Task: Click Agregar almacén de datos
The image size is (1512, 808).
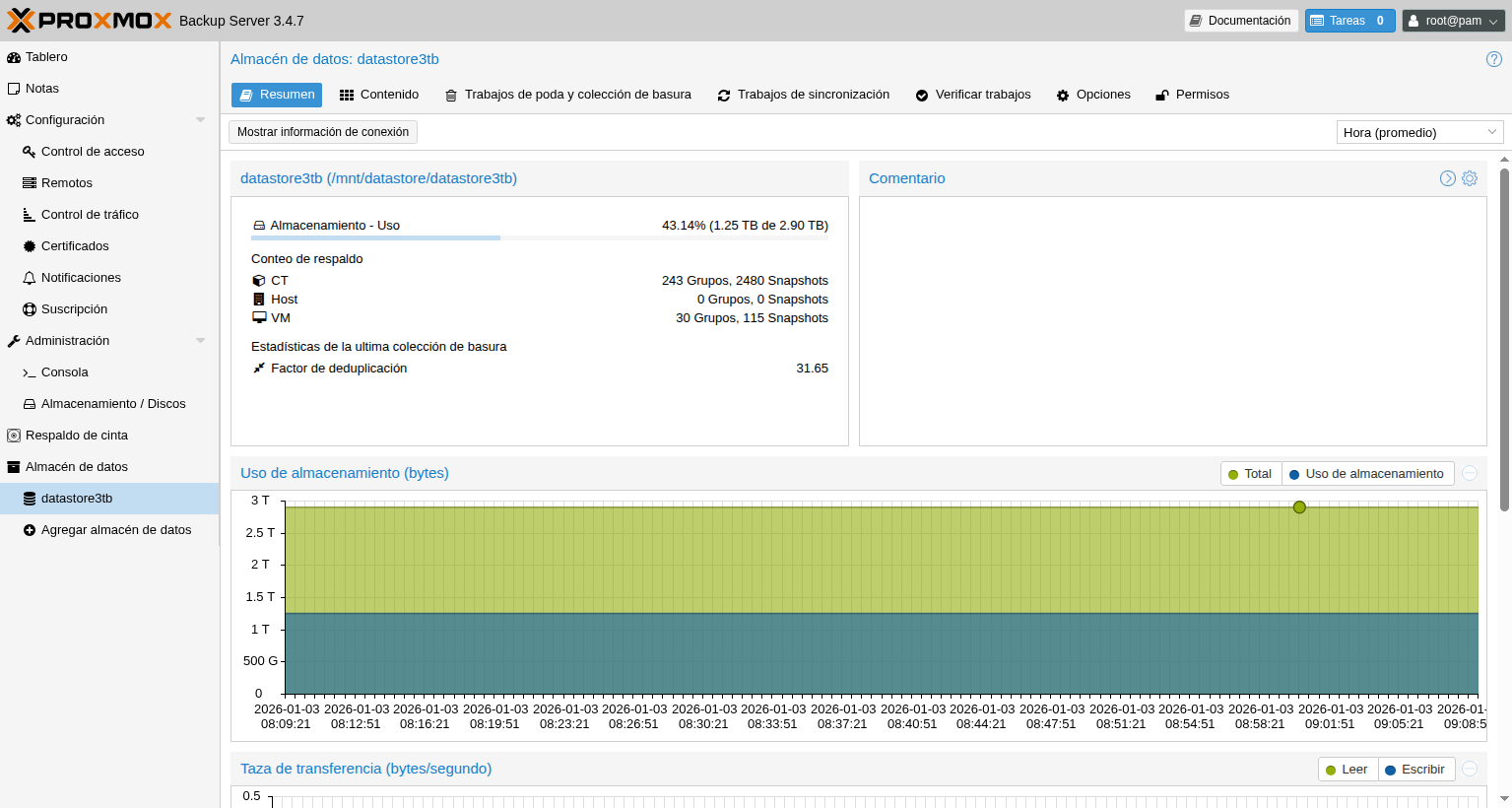Action: click(115, 530)
